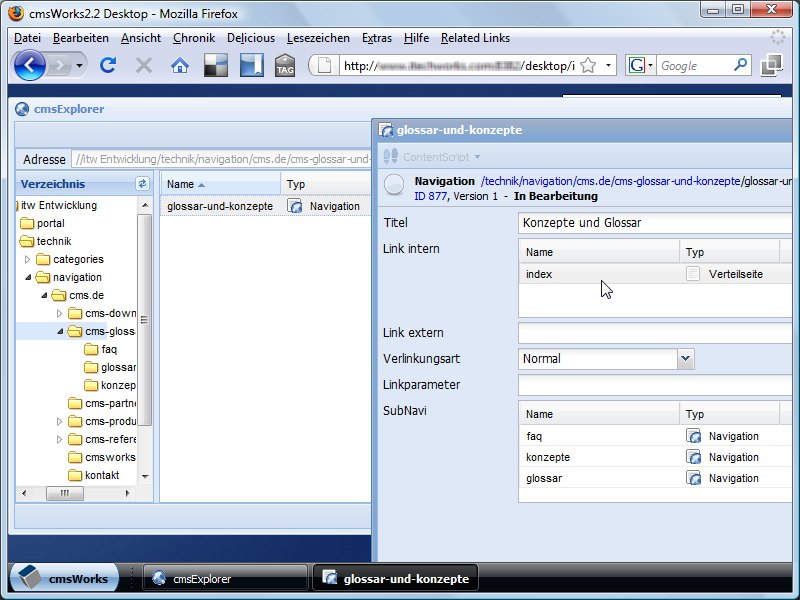Expand the categories folder

pyautogui.click(x=28, y=260)
